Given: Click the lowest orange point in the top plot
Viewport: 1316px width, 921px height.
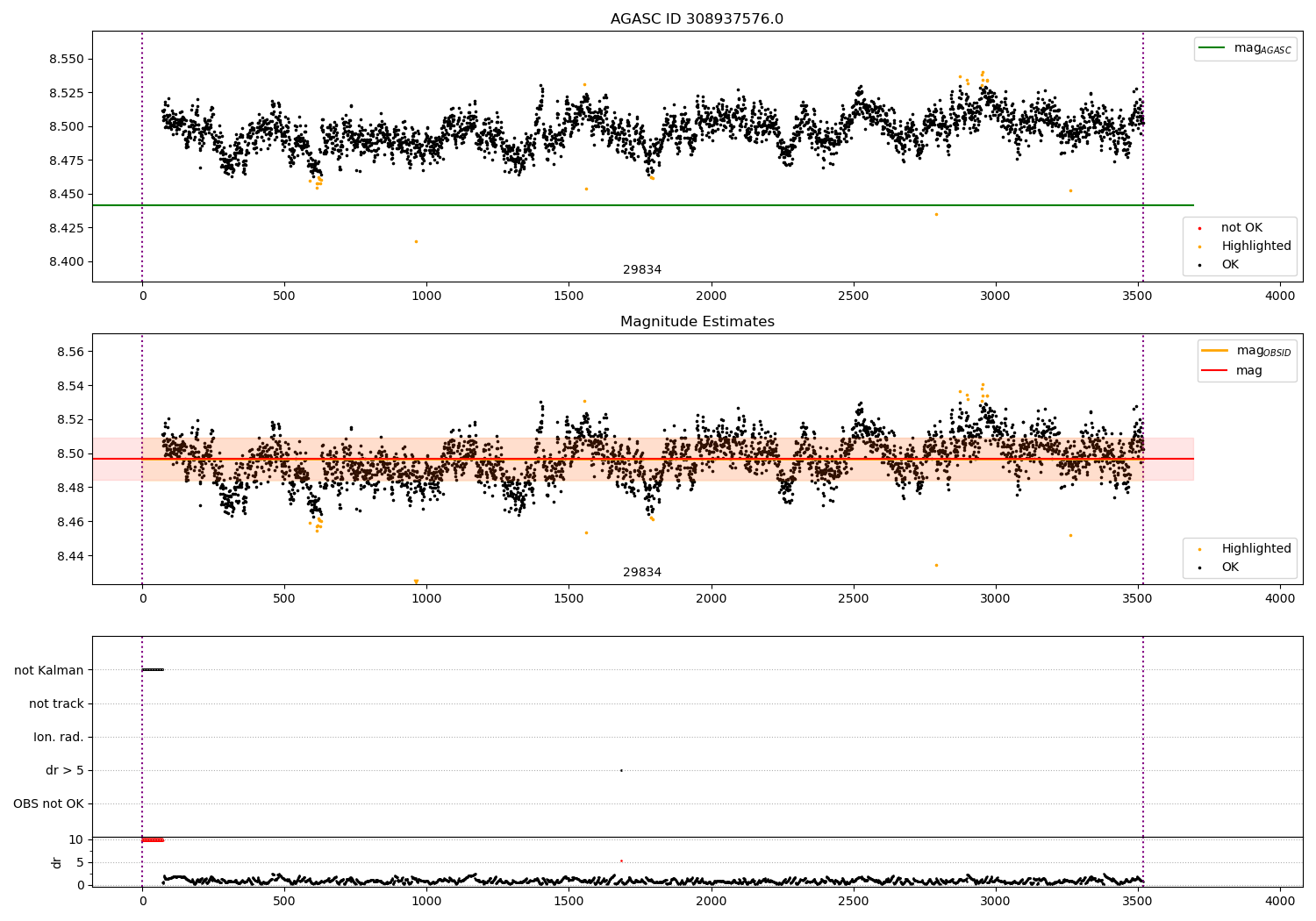Looking at the screenshot, I should tap(416, 241).
